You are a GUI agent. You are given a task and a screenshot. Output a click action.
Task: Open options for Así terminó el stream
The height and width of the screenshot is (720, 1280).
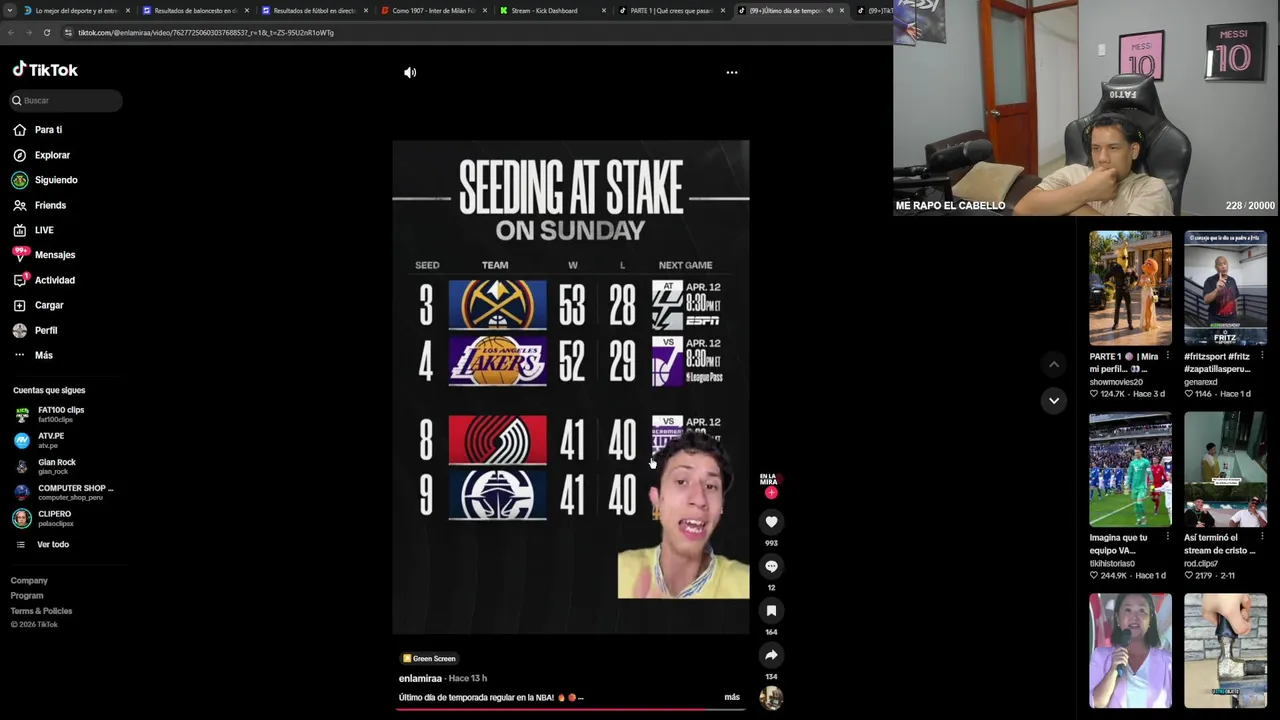pos(1262,537)
